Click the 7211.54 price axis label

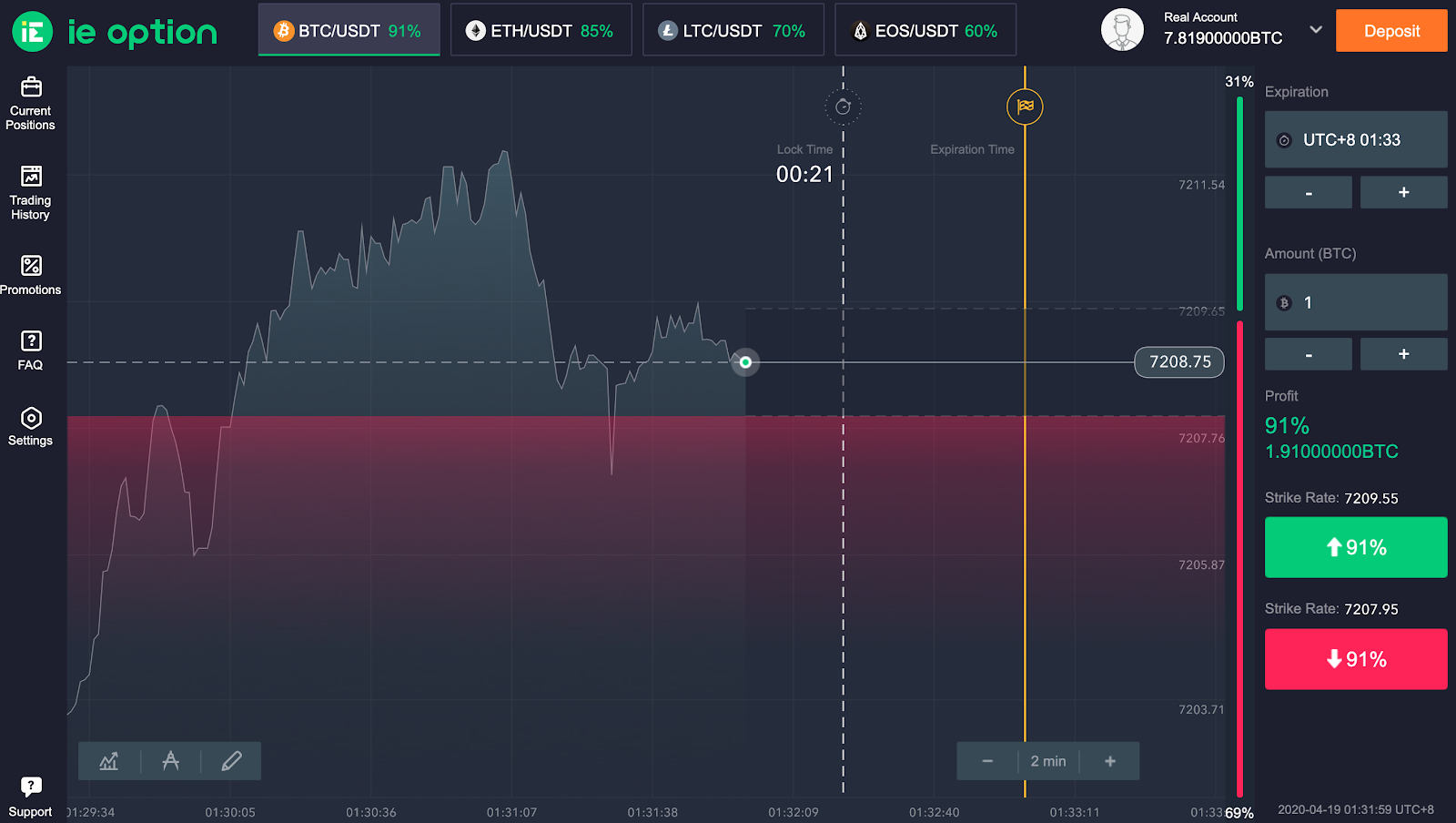tap(1201, 185)
